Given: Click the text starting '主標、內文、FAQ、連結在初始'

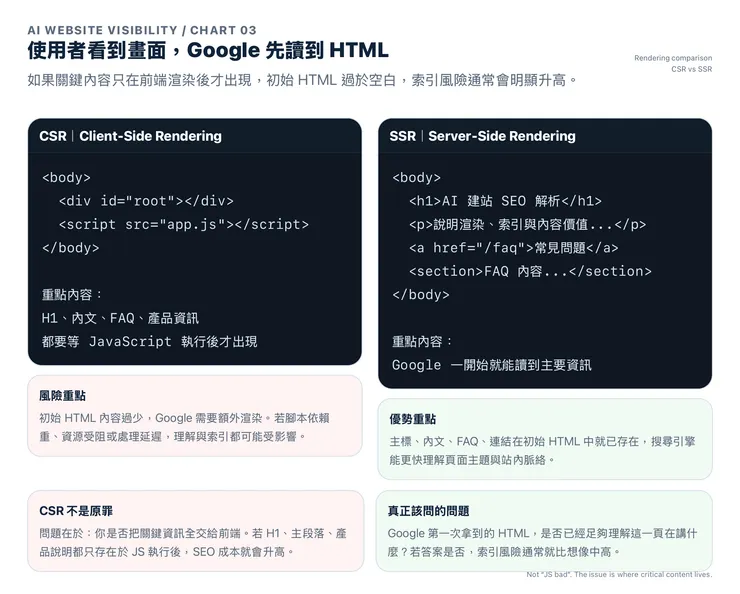Looking at the screenshot, I should [x=542, y=451].
